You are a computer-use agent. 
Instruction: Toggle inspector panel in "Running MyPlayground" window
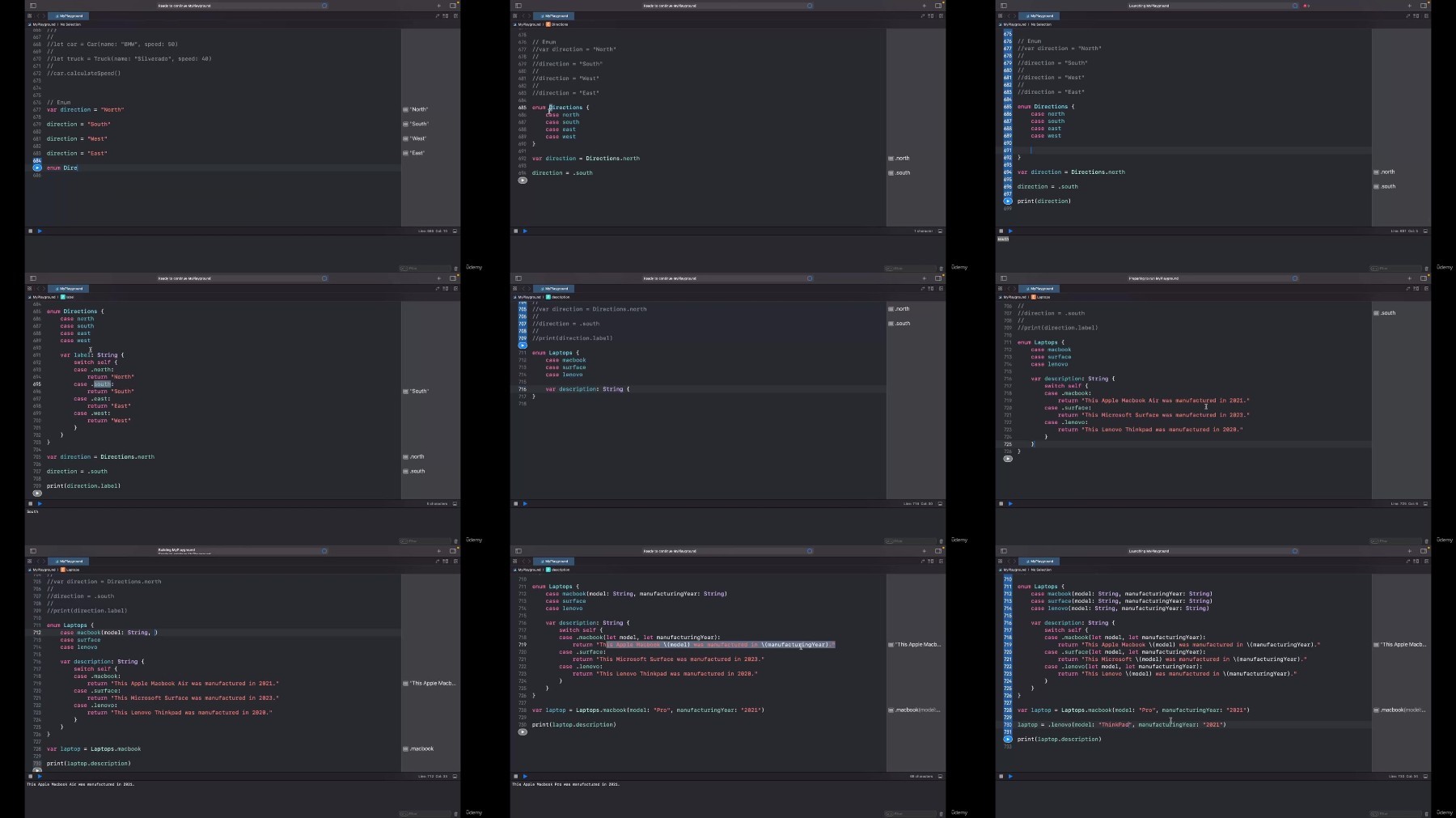click(x=453, y=551)
